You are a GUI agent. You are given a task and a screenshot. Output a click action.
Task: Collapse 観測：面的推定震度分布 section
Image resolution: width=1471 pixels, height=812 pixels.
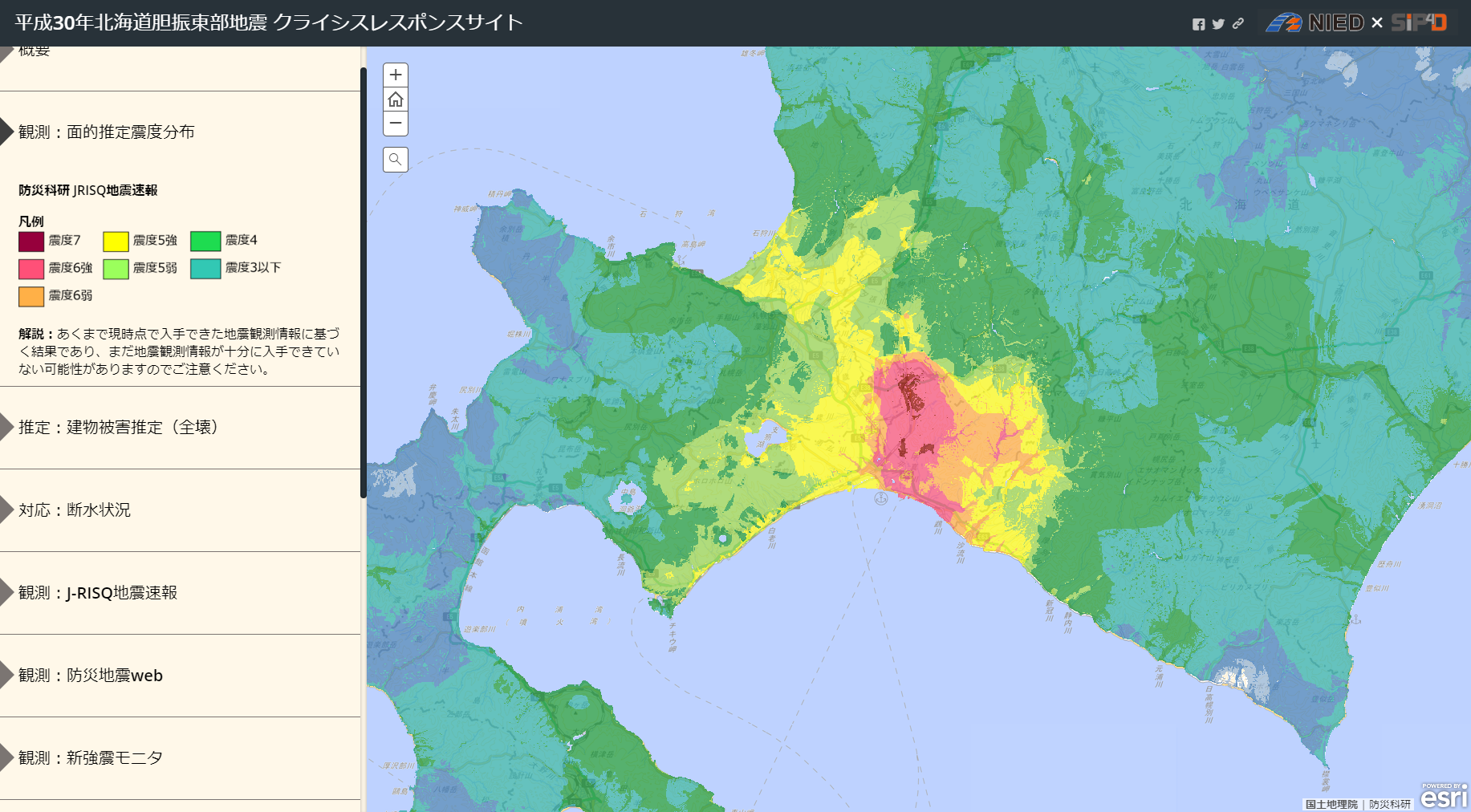106,132
